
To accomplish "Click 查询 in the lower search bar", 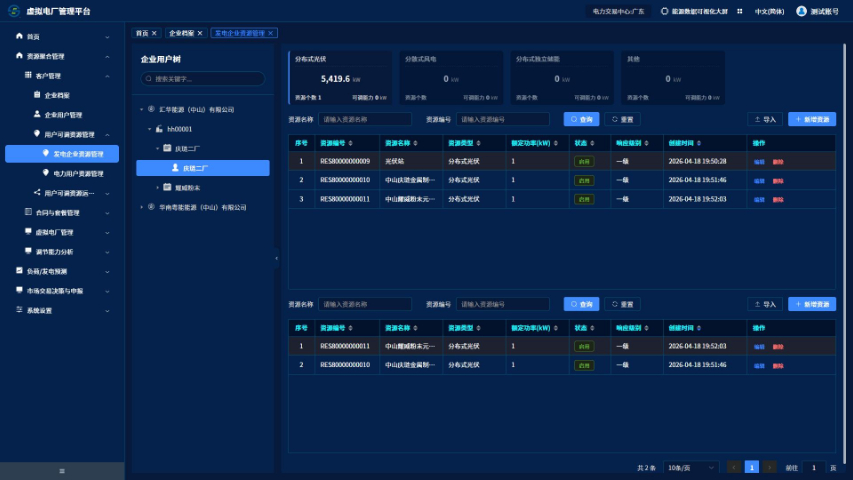I will [x=582, y=304].
